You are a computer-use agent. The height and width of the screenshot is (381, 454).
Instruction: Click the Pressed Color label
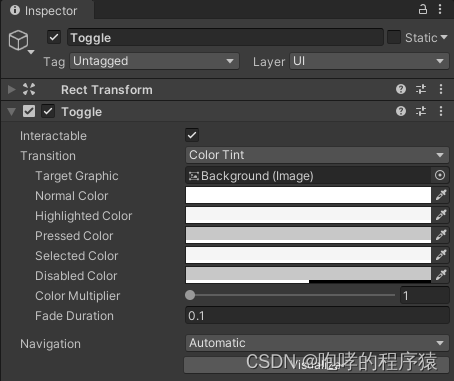point(74,236)
